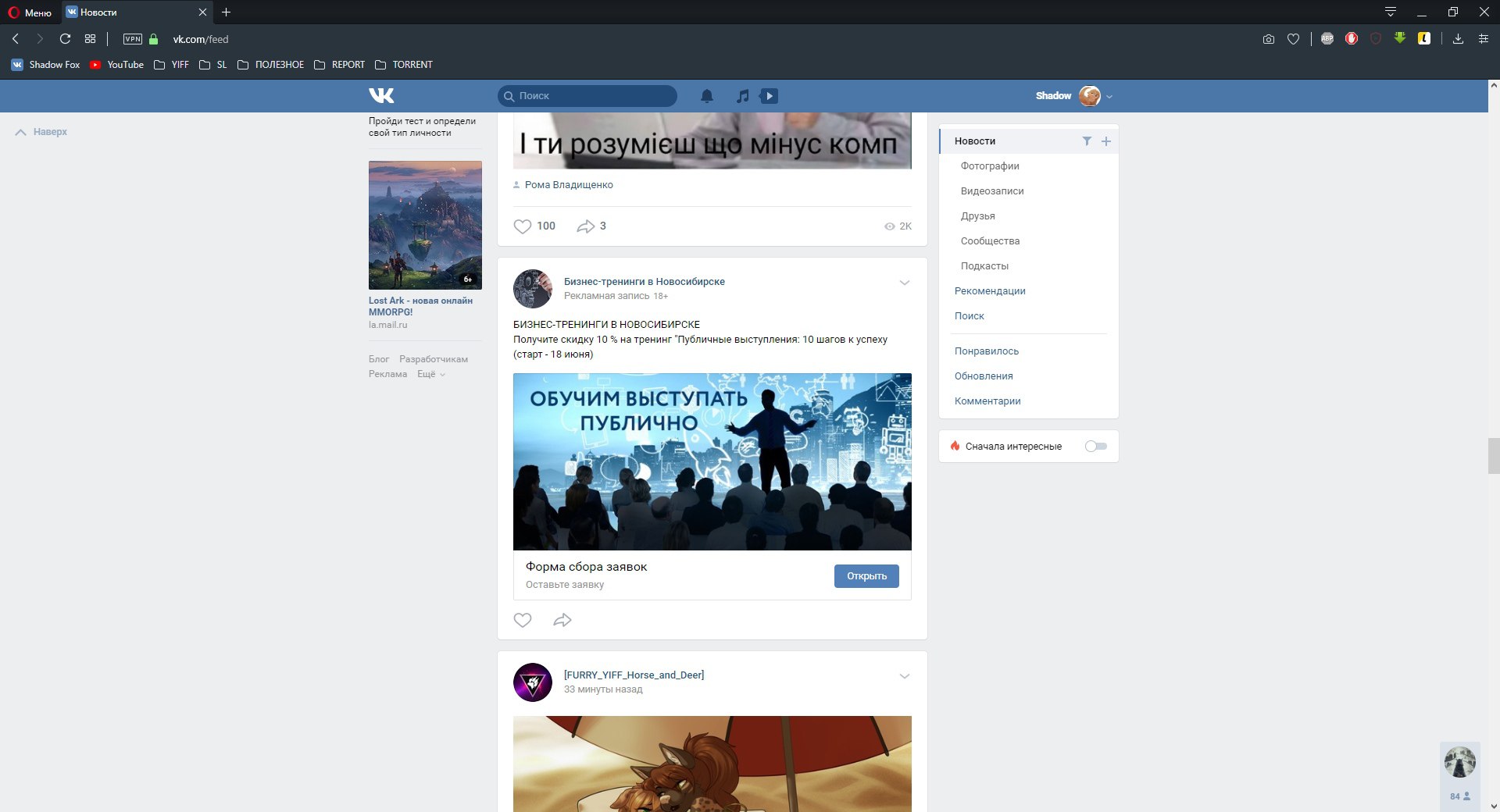1500x812 pixels.
Task: Add page to bookmarks with heart icon
Action: (1294, 39)
